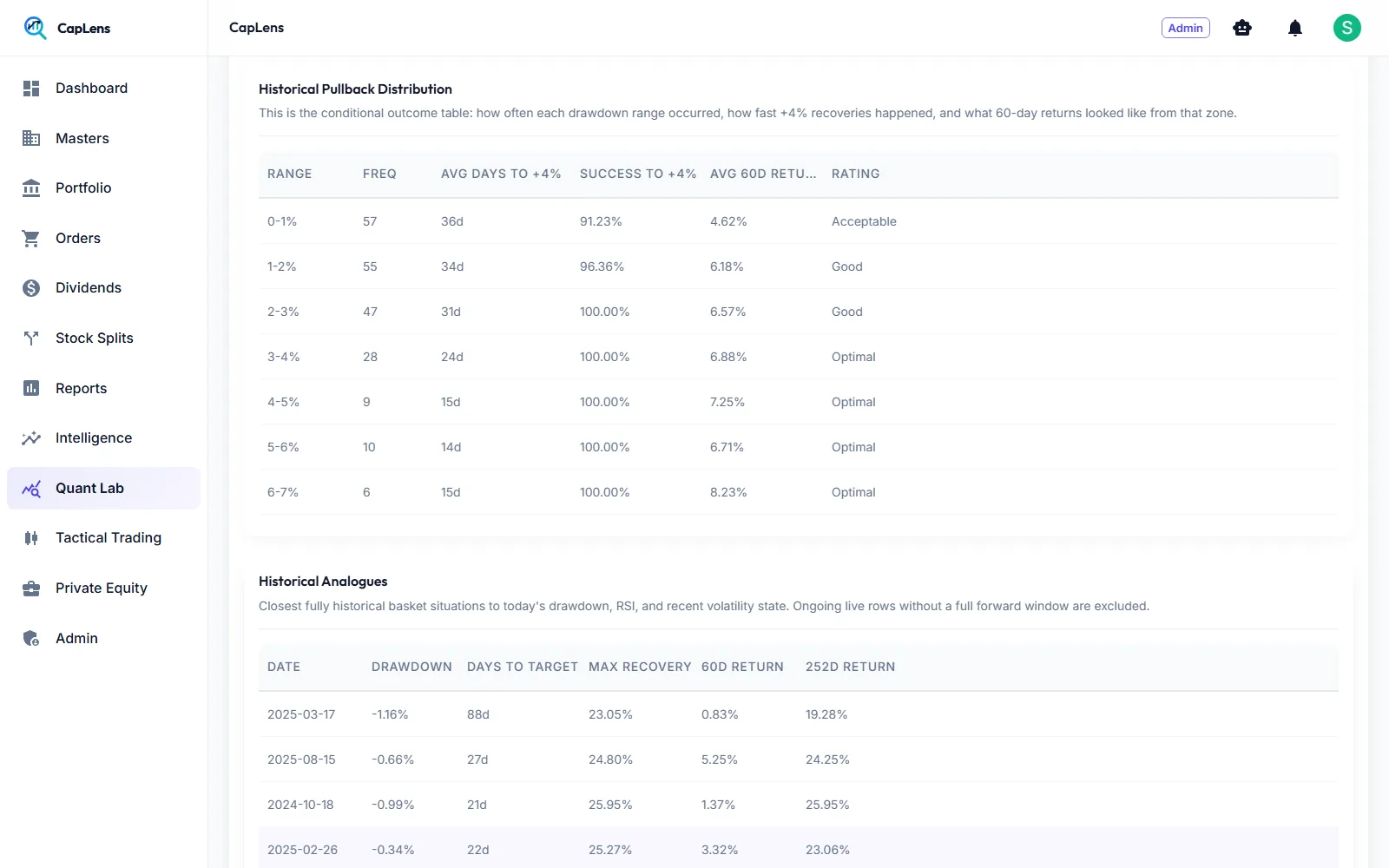Open the user avatar S menu
This screenshot has height=868, width=1389.
(1347, 28)
